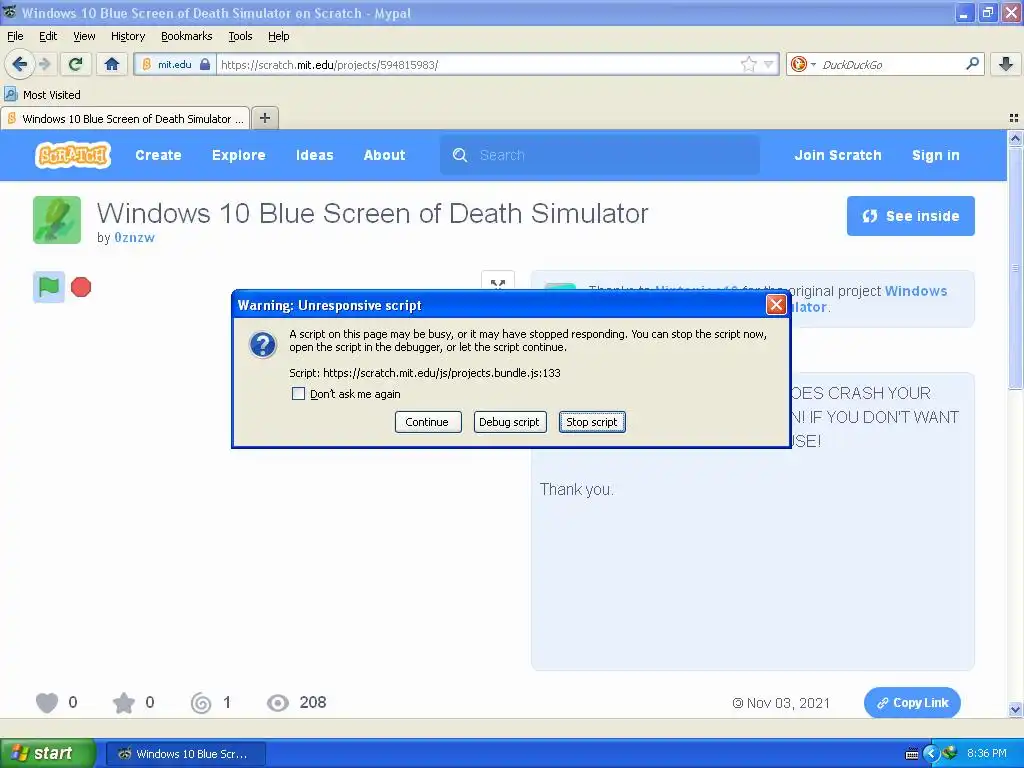Click the vertical scrollbar thumb
This screenshot has height=768, width=1024.
pos(1015,268)
